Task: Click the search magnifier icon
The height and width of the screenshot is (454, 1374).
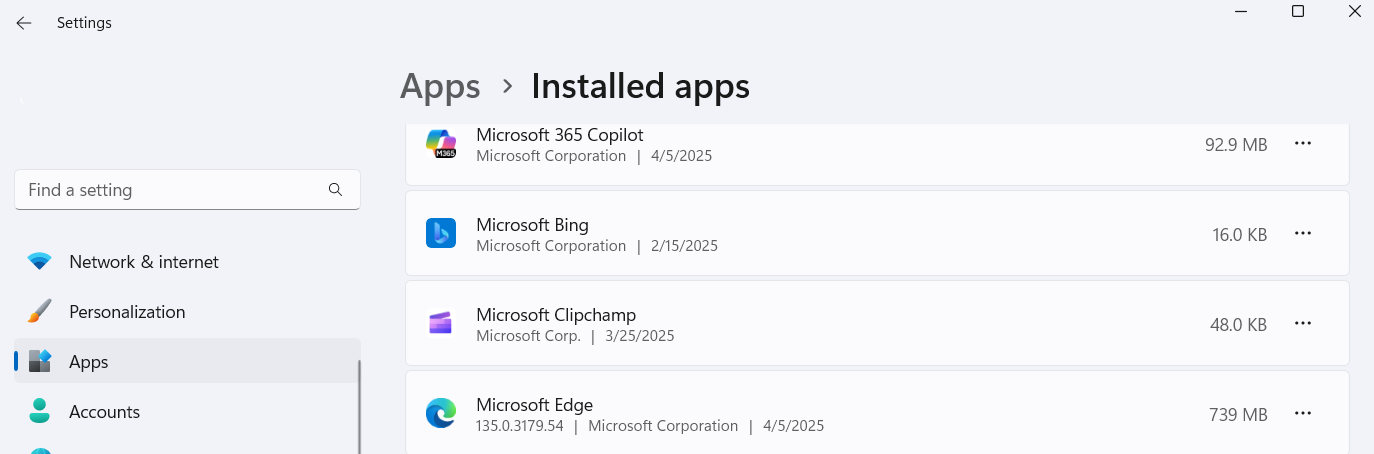Action: (x=336, y=190)
